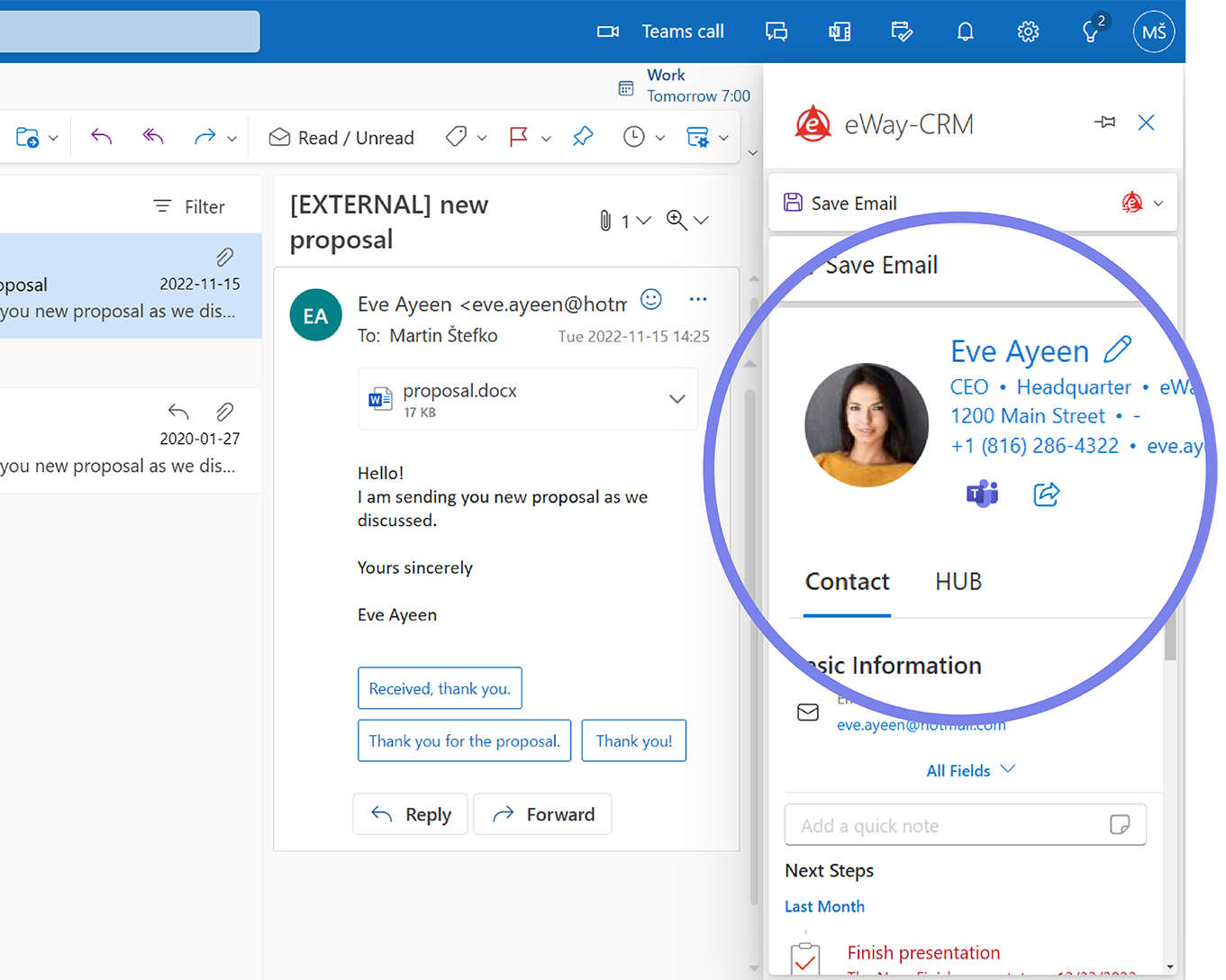This screenshot has height=980, width=1226.
Task: Click the share contact icon
Action: point(1047,494)
